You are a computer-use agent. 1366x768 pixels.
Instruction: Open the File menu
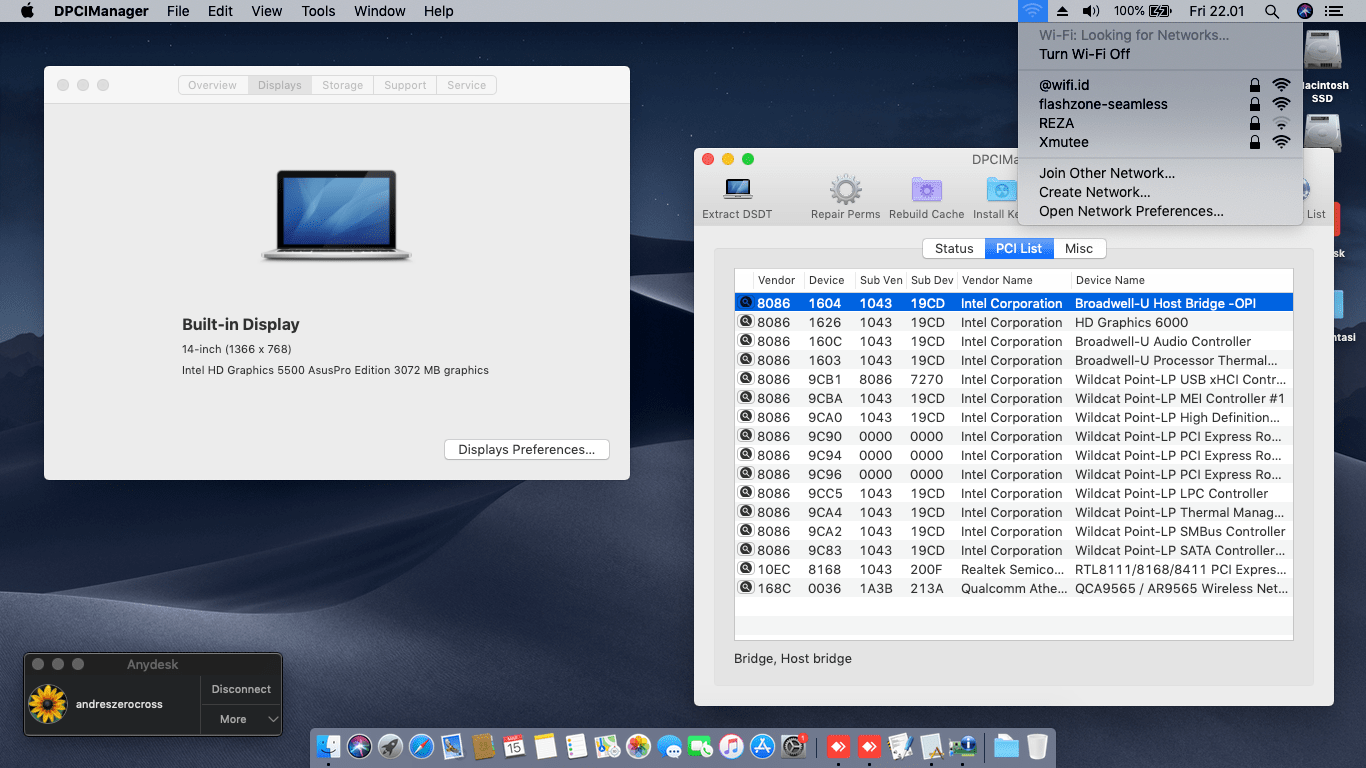178,11
